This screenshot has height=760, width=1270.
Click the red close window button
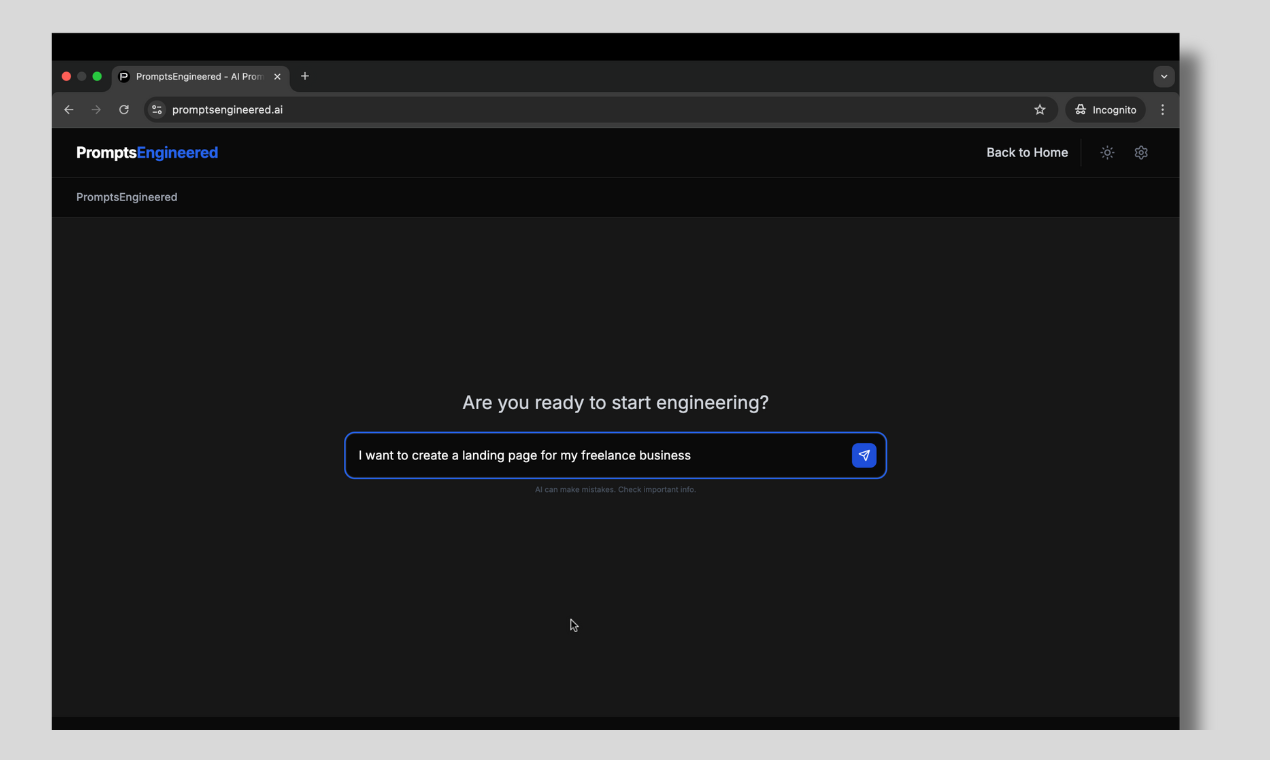pos(67,77)
